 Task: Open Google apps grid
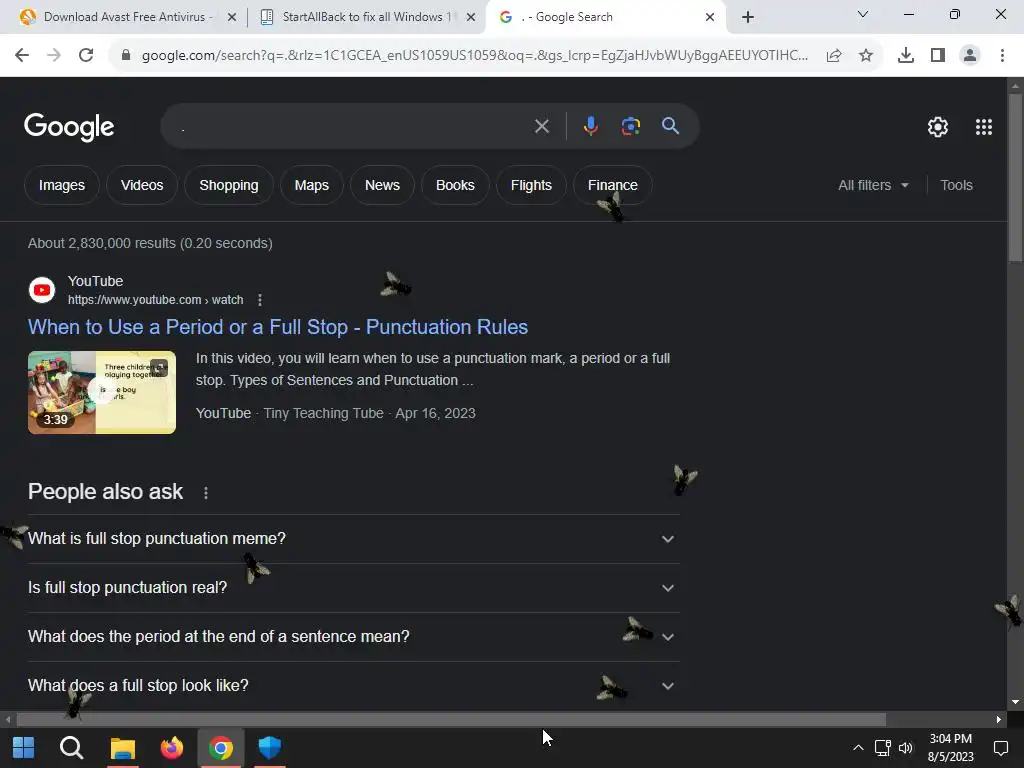tap(984, 127)
